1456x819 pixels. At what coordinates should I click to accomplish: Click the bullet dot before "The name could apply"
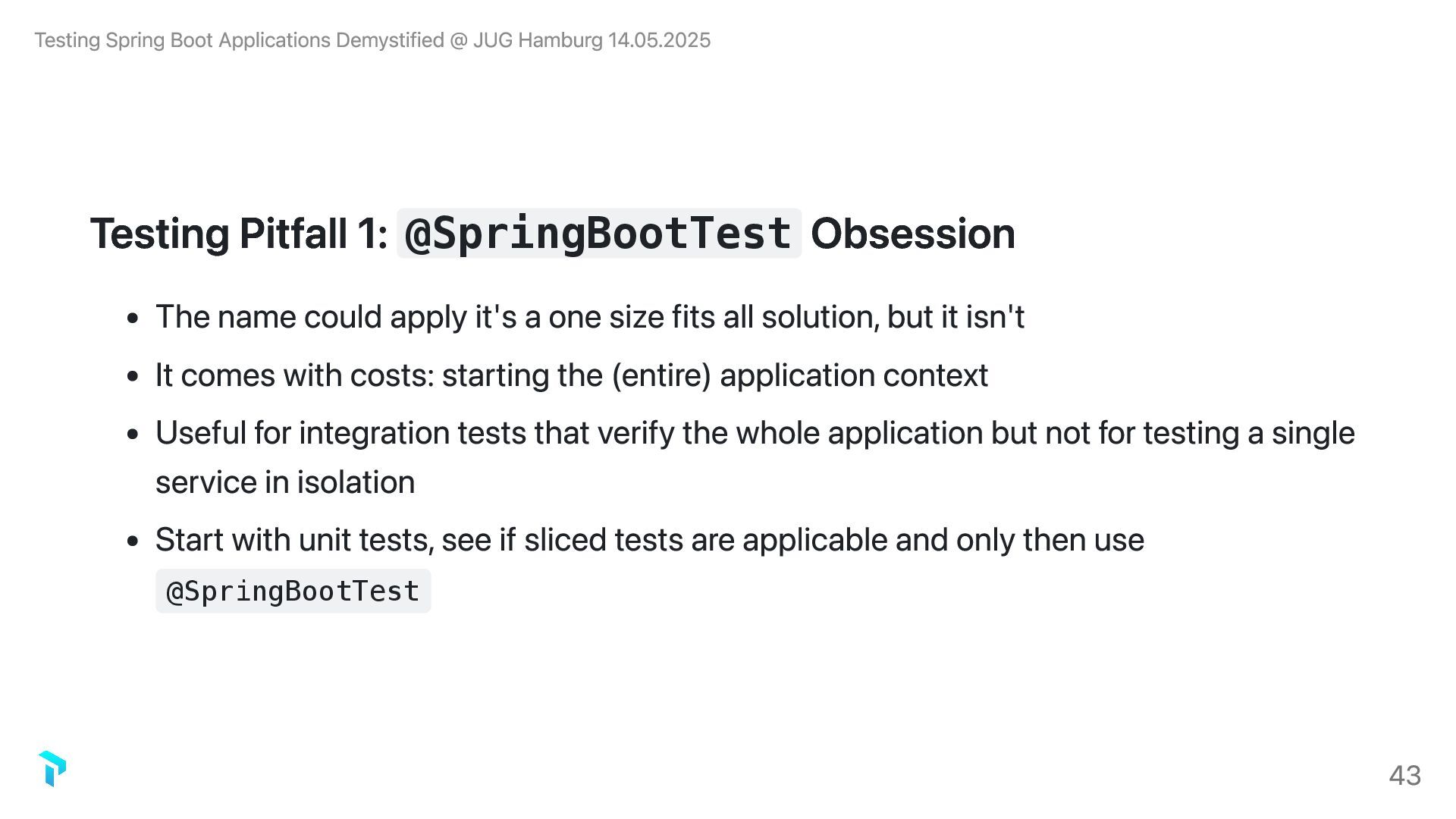pyautogui.click(x=133, y=318)
